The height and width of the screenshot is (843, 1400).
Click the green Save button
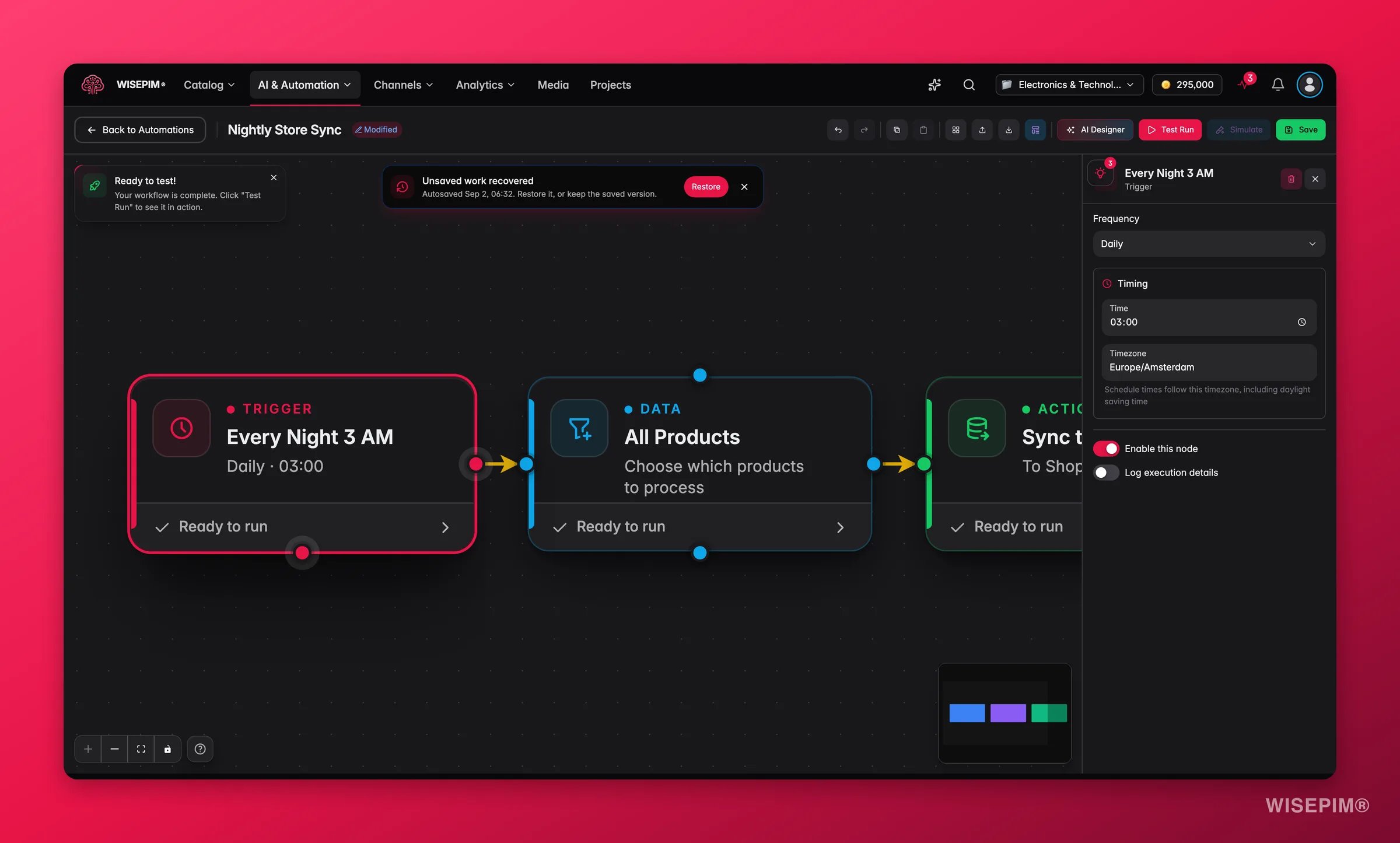[x=1300, y=130]
